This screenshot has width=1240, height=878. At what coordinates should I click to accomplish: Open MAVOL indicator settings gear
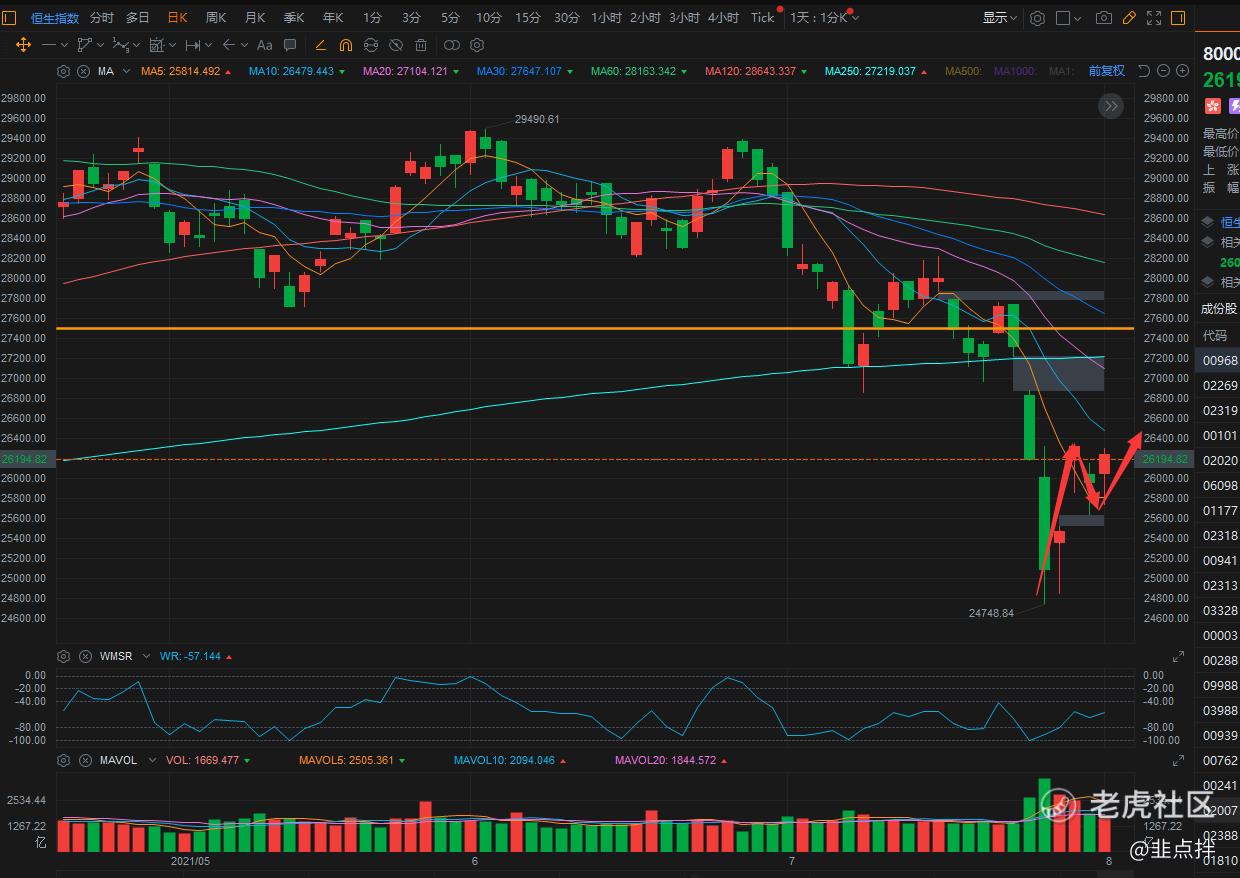click(63, 760)
